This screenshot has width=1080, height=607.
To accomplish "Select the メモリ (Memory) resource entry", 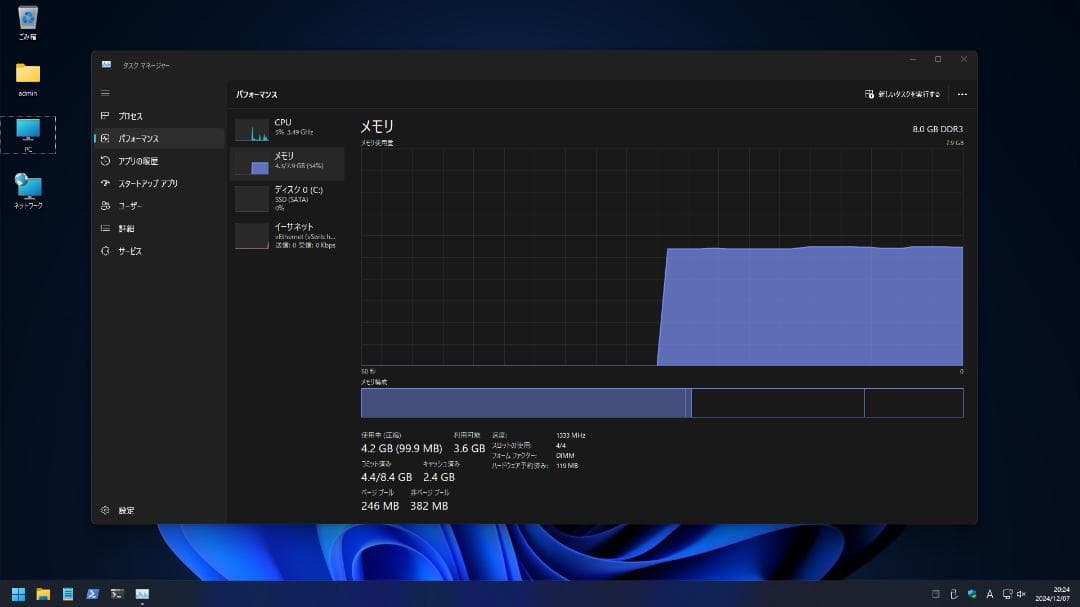I will pos(287,162).
